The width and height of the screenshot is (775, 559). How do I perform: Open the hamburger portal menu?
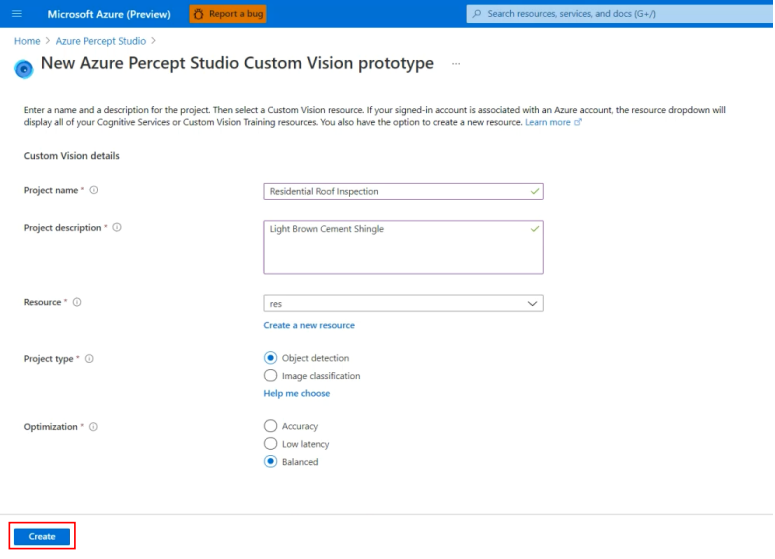coord(17,14)
